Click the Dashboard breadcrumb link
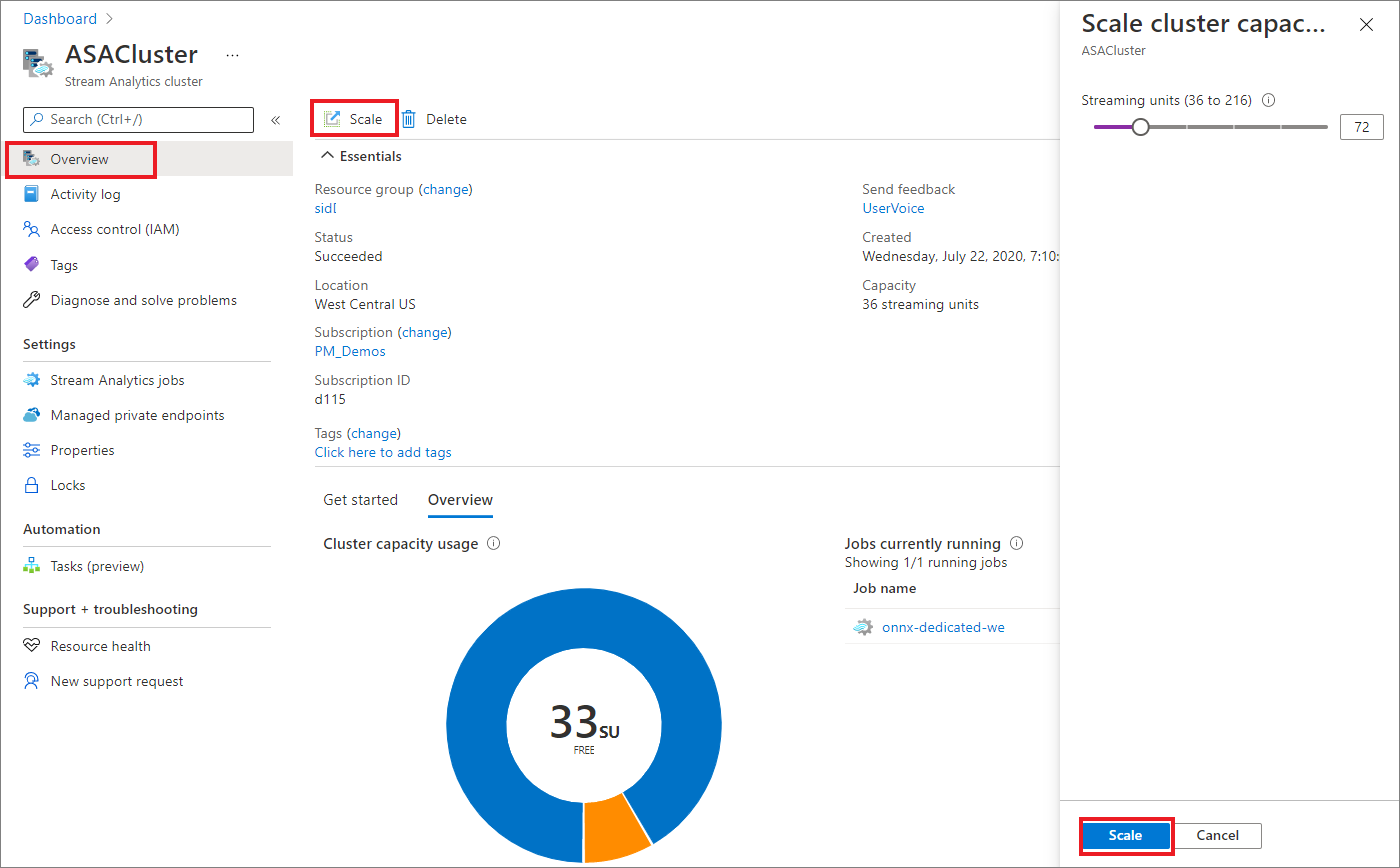 60,19
